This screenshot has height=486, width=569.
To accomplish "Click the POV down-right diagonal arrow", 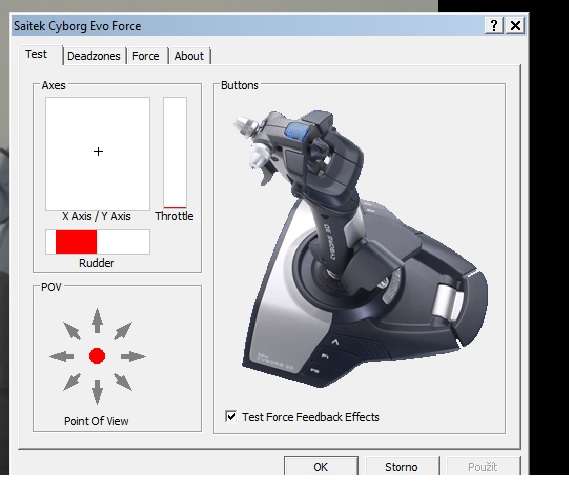I will (123, 382).
